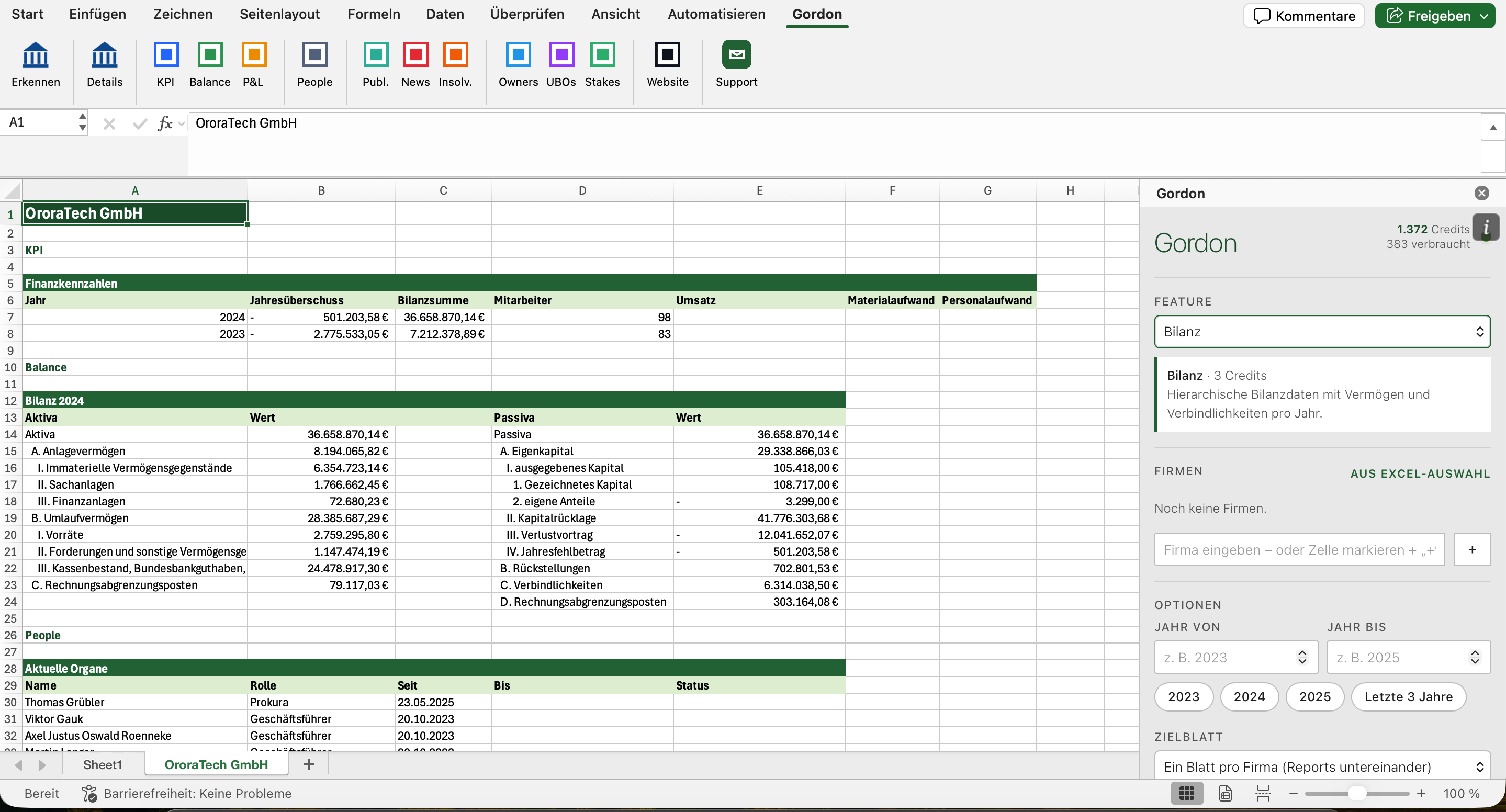Viewport: 1506px width, 812px height.
Task: Switch to page break preview
Action: [x=1263, y=793]
